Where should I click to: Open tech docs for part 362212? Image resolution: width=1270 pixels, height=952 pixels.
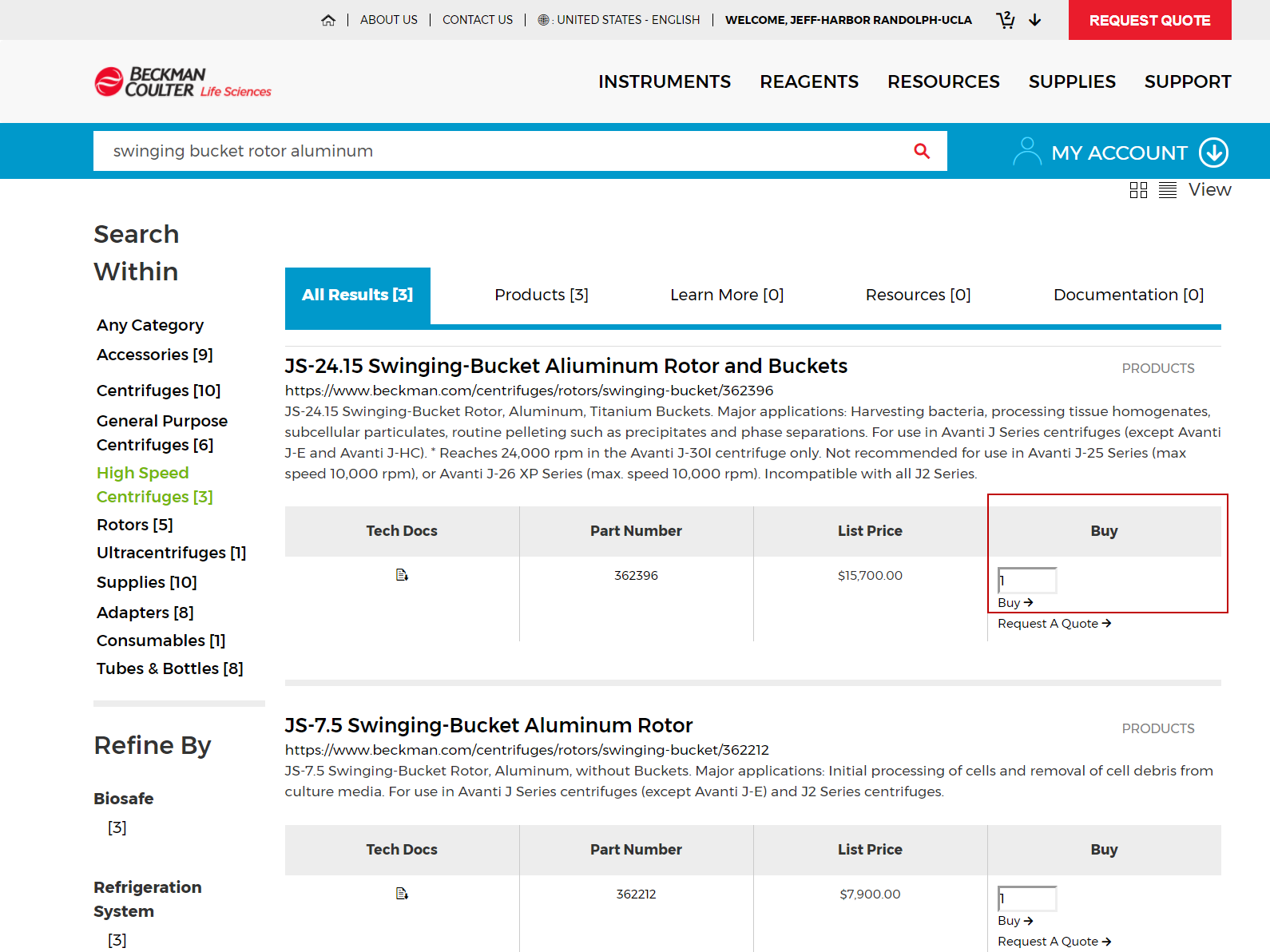pyautogui.click(x=402, y=894)
